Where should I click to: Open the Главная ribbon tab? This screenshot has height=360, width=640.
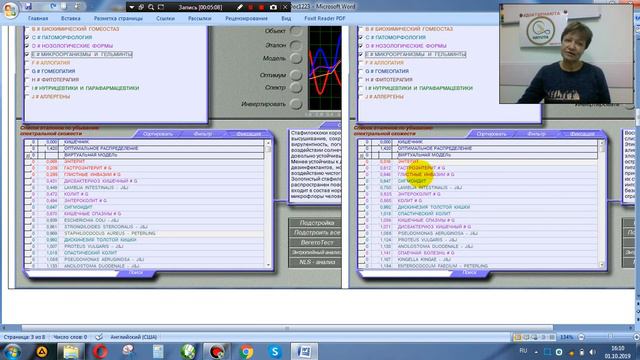38,18
